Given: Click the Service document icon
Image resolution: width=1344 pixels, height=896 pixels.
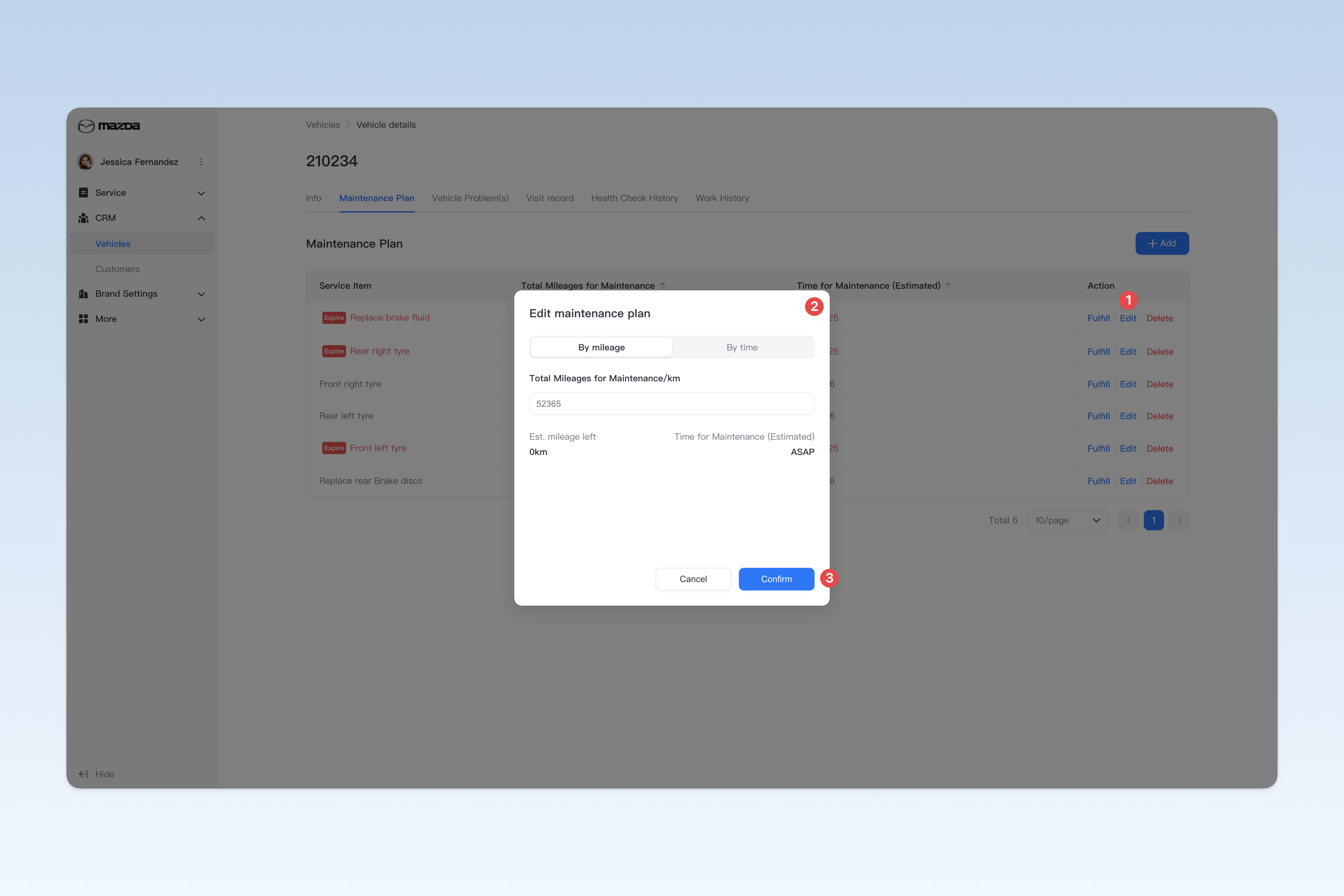Looking at the screenshot, I should coord(83,192).
